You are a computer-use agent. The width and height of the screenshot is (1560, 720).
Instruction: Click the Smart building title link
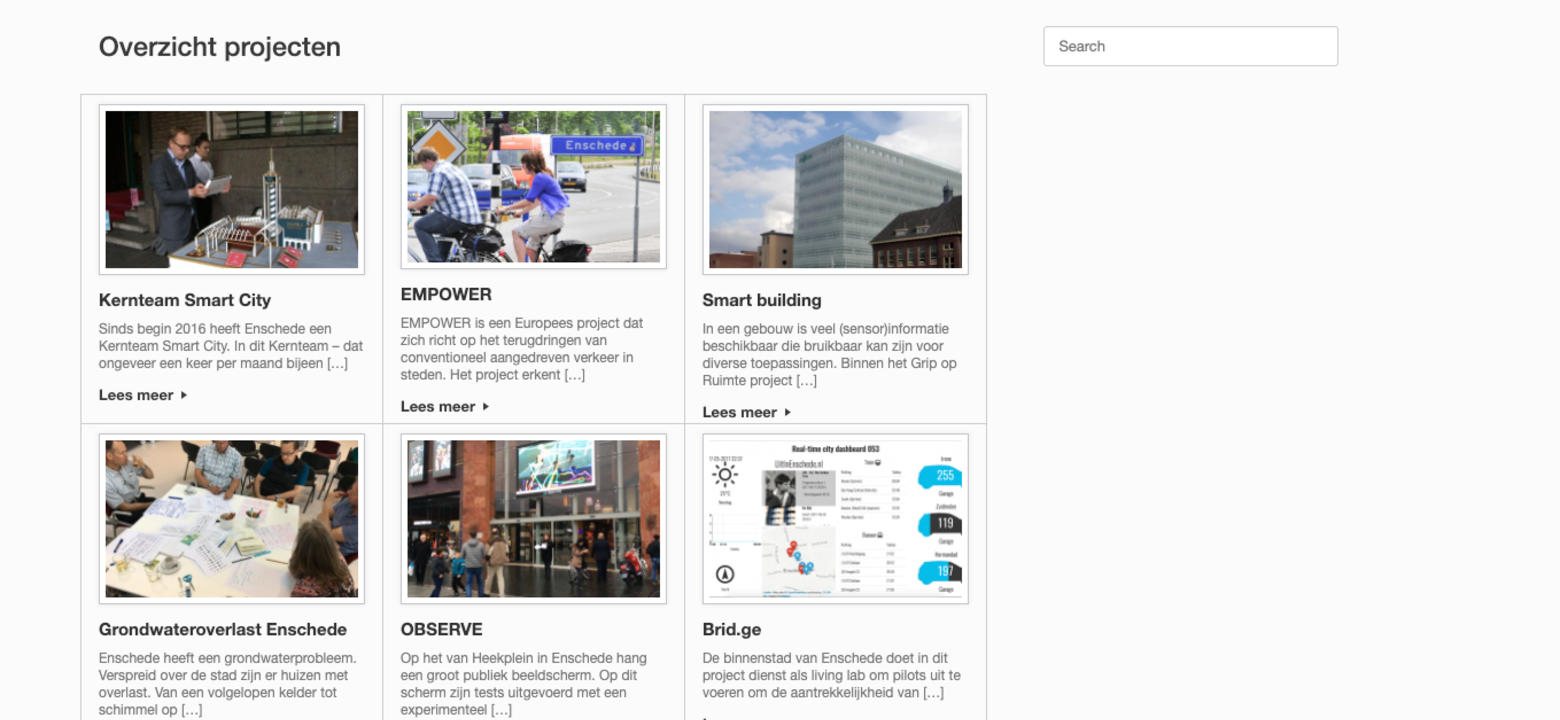tap(761, 300)
